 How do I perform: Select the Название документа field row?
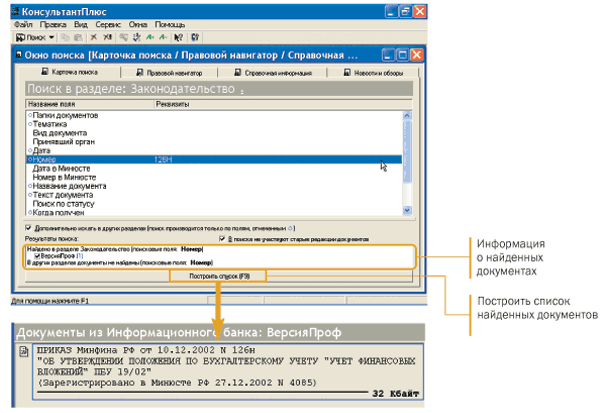pos(214,186)
